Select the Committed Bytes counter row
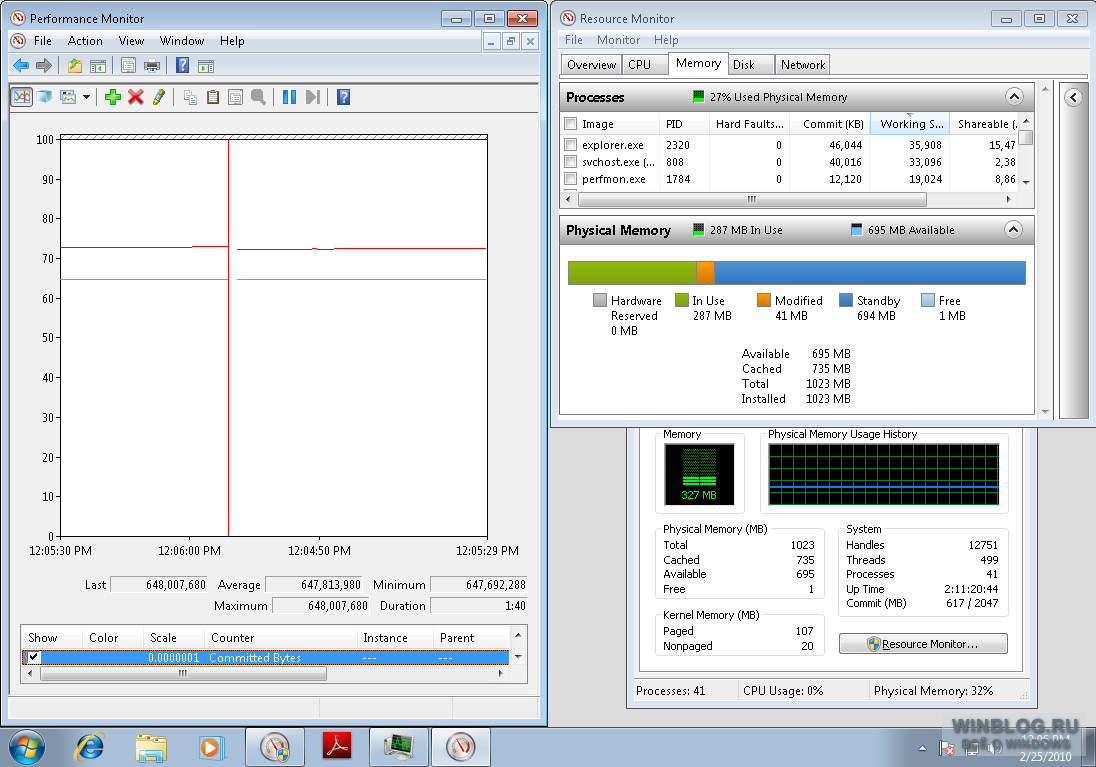Image resolution: width=1096 pixels, height=767 pixels. pyautogui.click(x=266, y=657)
